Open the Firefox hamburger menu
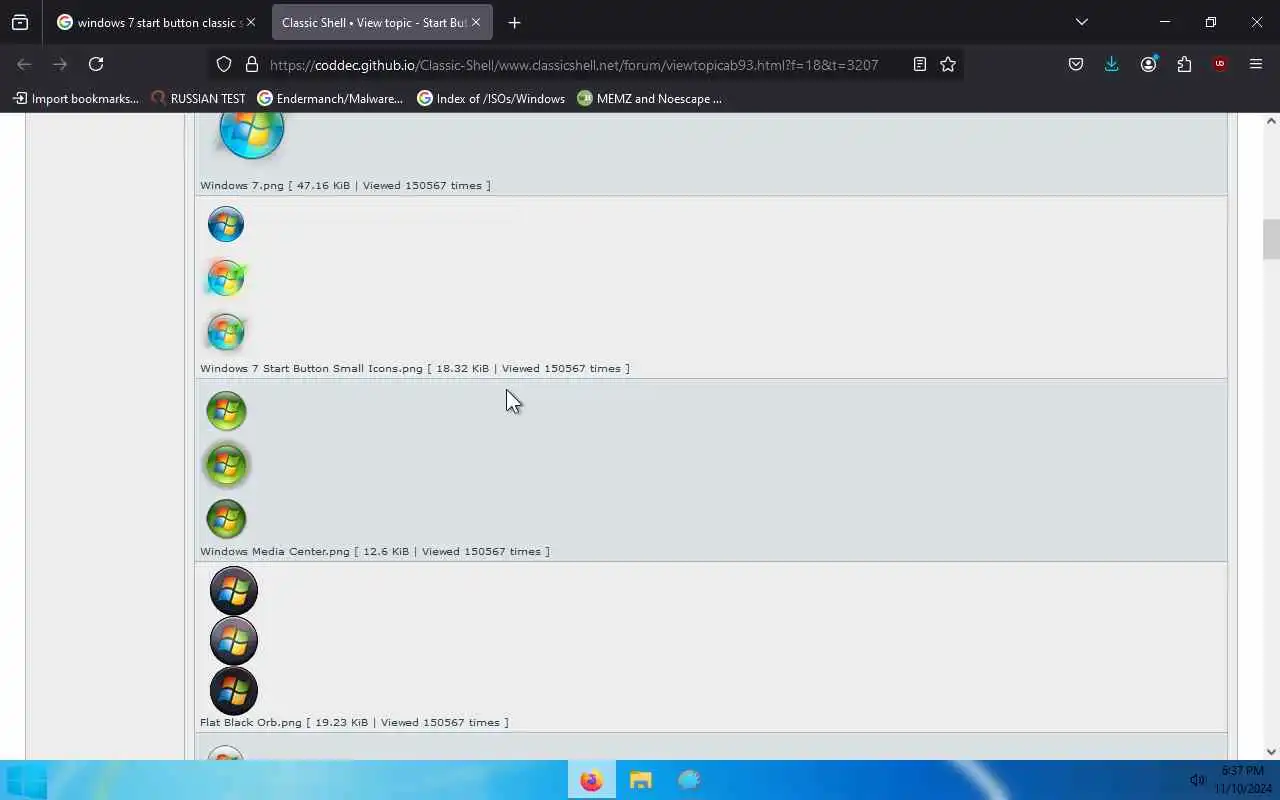1280x800 pixels. (x=1256, y=64)
